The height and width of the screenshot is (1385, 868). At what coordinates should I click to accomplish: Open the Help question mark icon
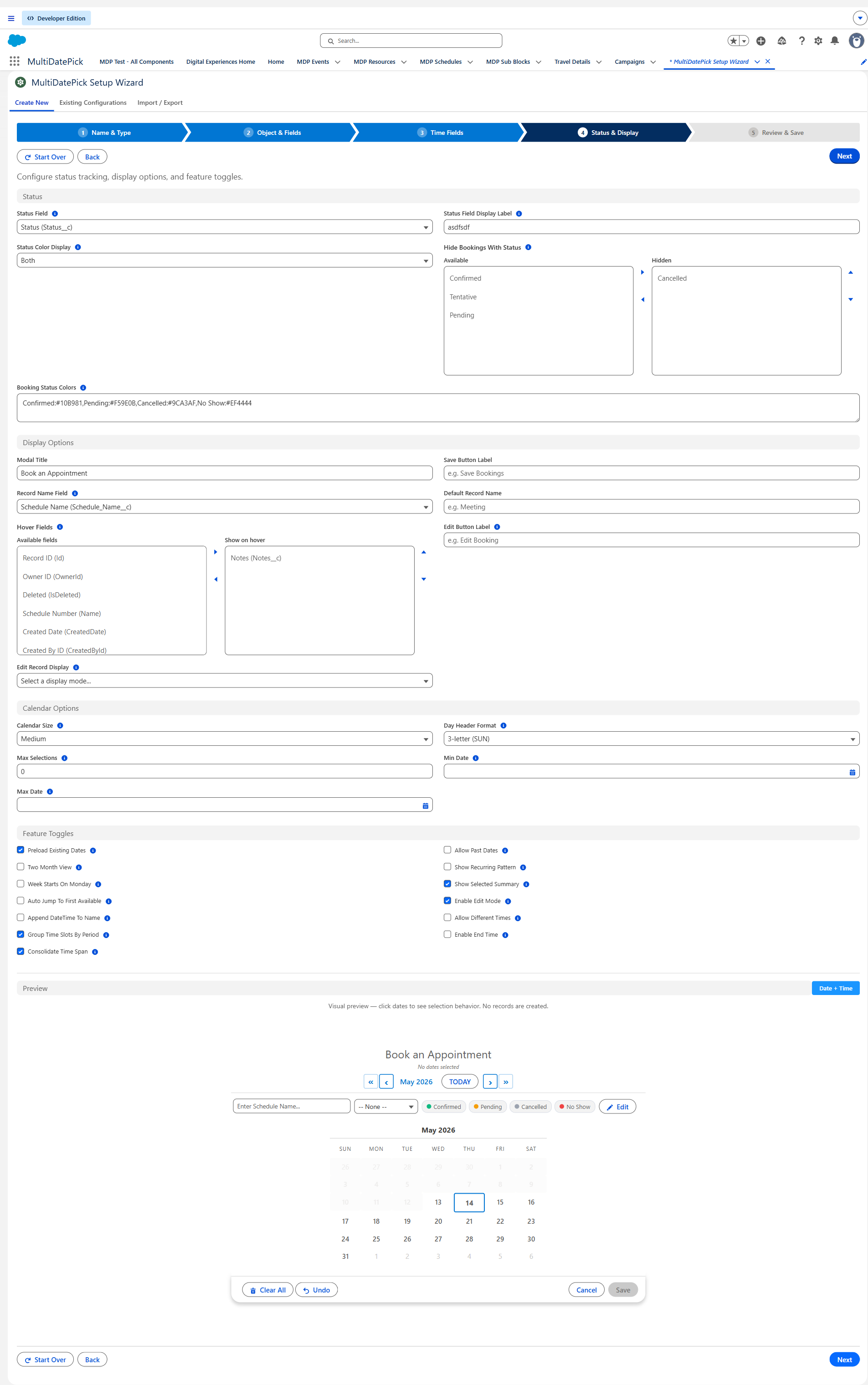point(801,41)
